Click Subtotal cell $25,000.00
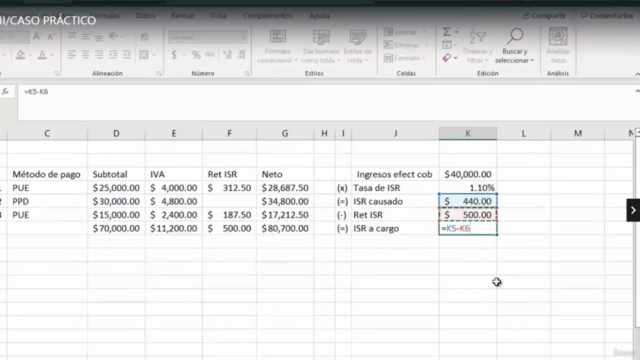The width and height of the screenshot is (640, 360). 116,188
